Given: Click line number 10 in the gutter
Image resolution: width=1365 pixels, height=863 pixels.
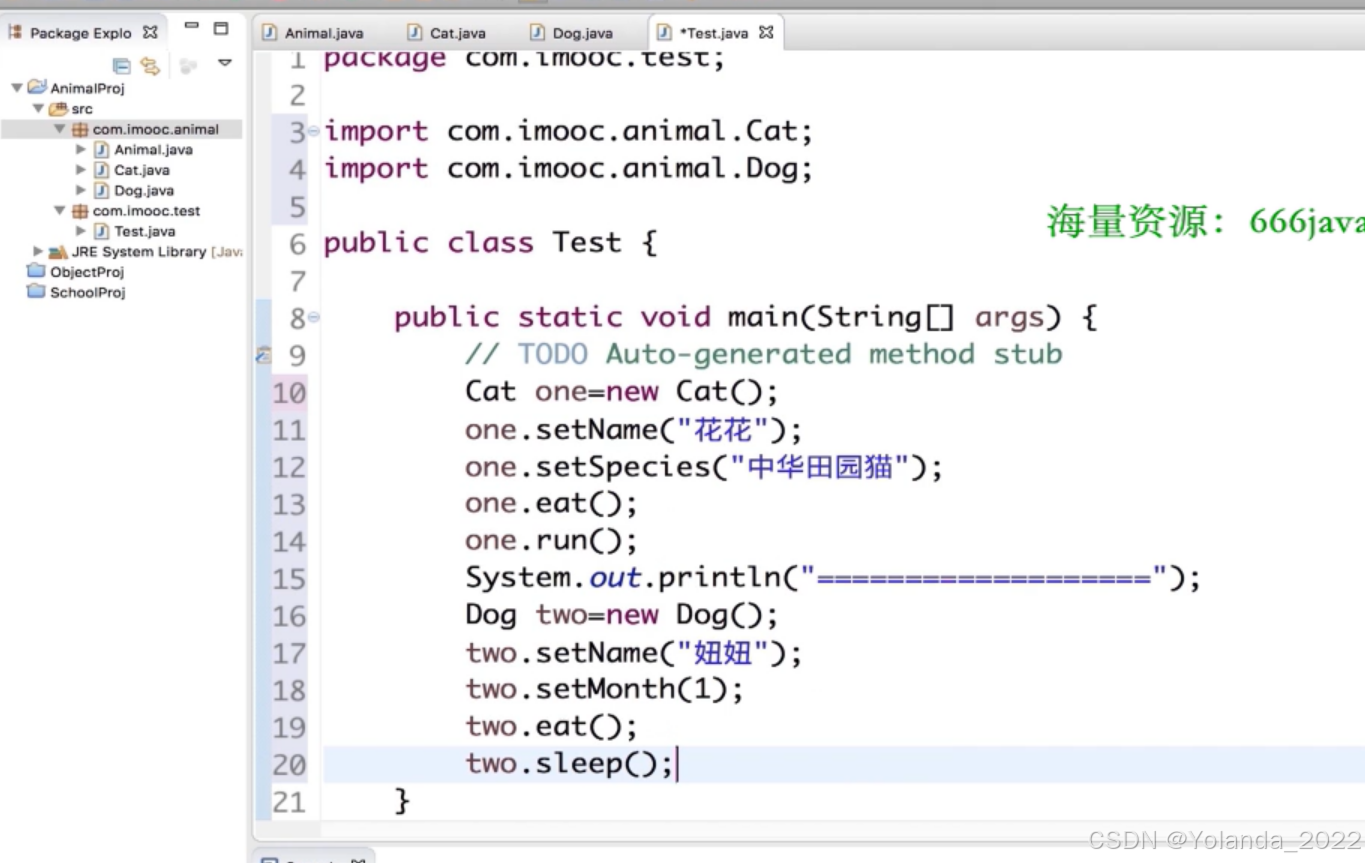Looking at the screenshot, I should tap(290, 393).
